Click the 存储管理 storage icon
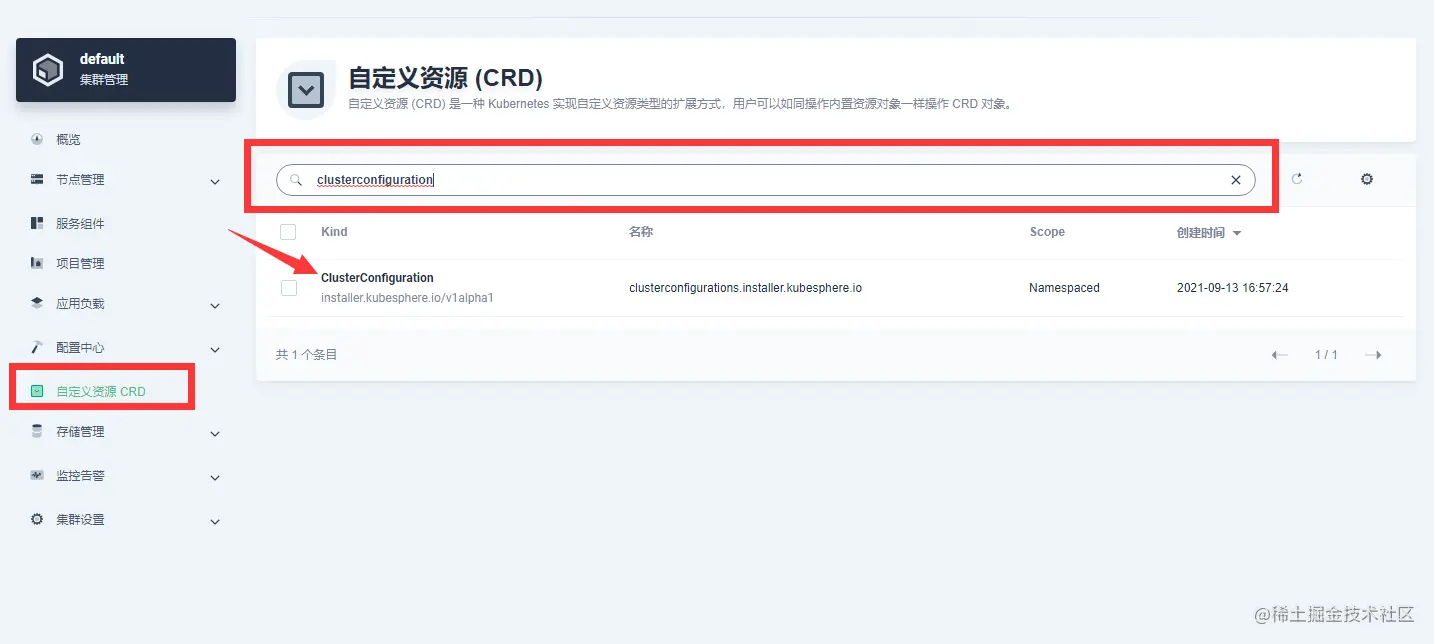Screen dimensions: 1434x644 (37, 431)
